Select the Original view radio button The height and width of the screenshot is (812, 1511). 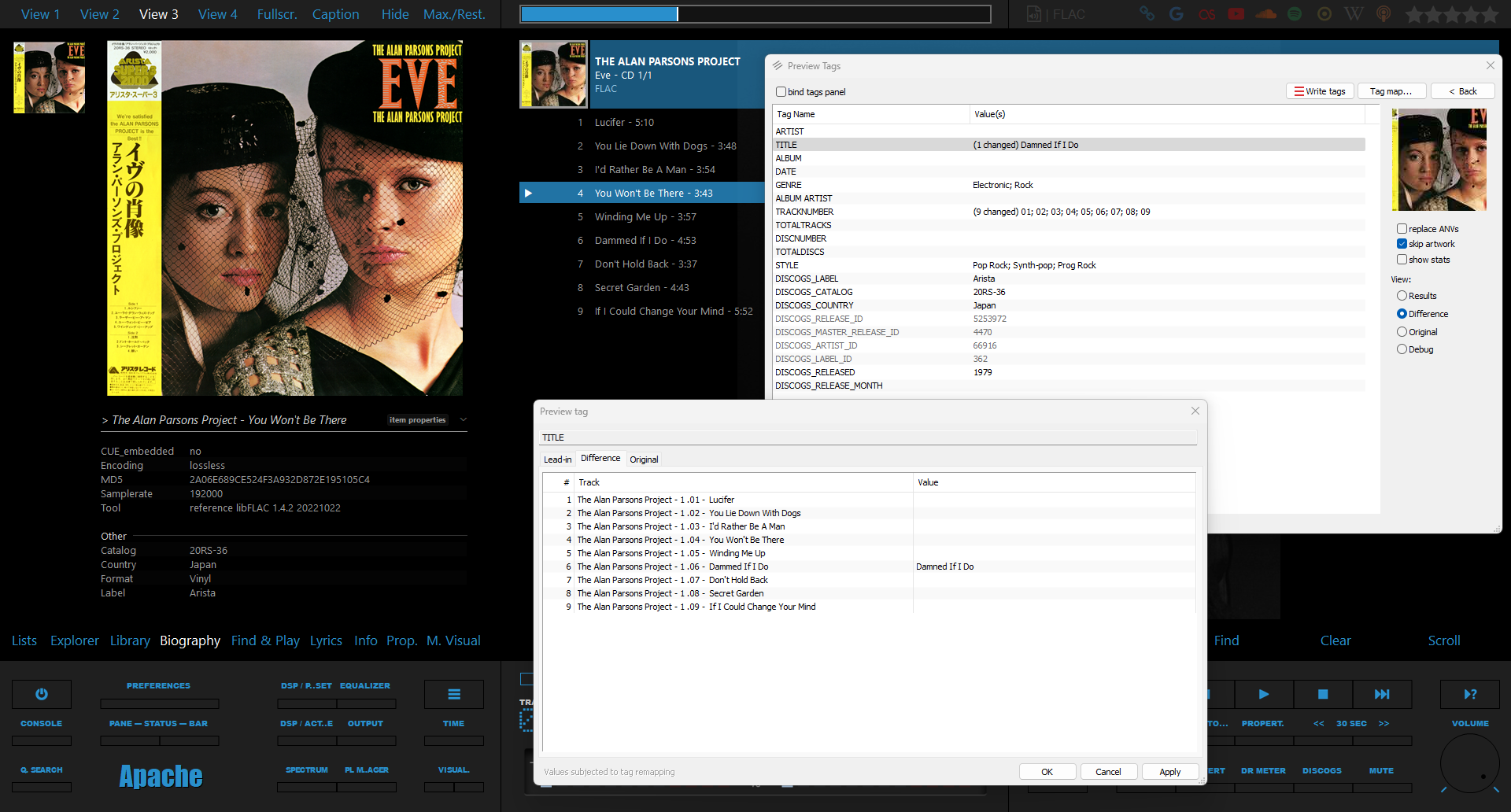(x=1402, y=332)
